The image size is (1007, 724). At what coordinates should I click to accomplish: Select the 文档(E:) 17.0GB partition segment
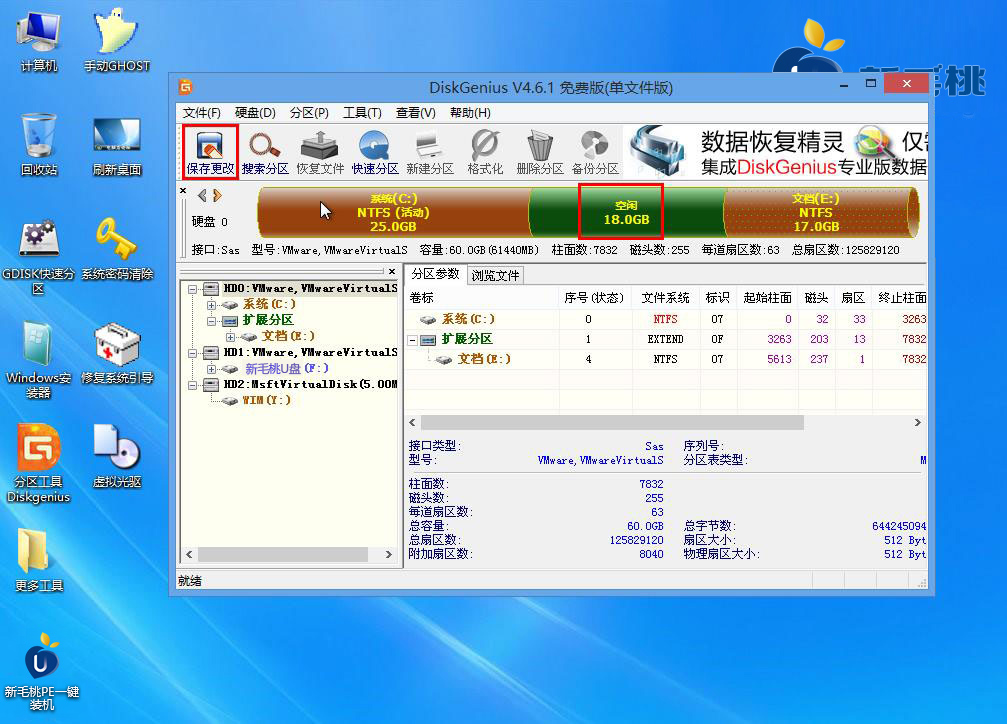coord(821,213)
